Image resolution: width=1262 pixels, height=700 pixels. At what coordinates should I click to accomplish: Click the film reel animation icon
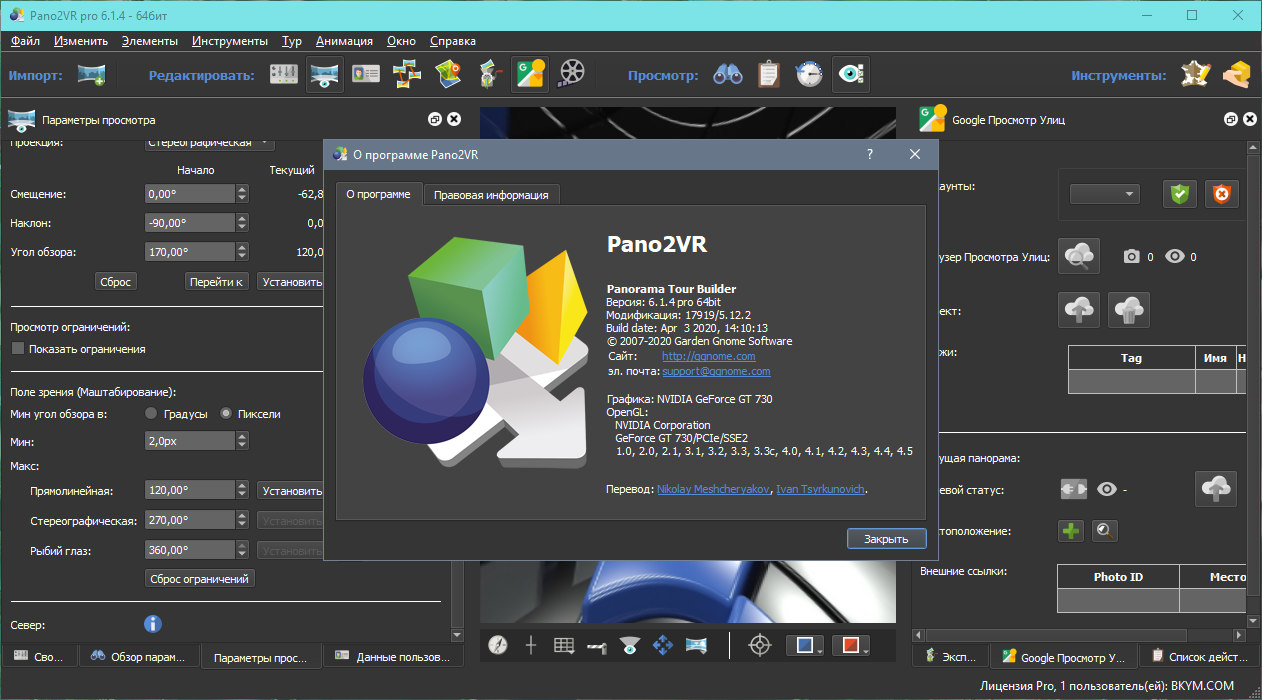pos(572,75)
